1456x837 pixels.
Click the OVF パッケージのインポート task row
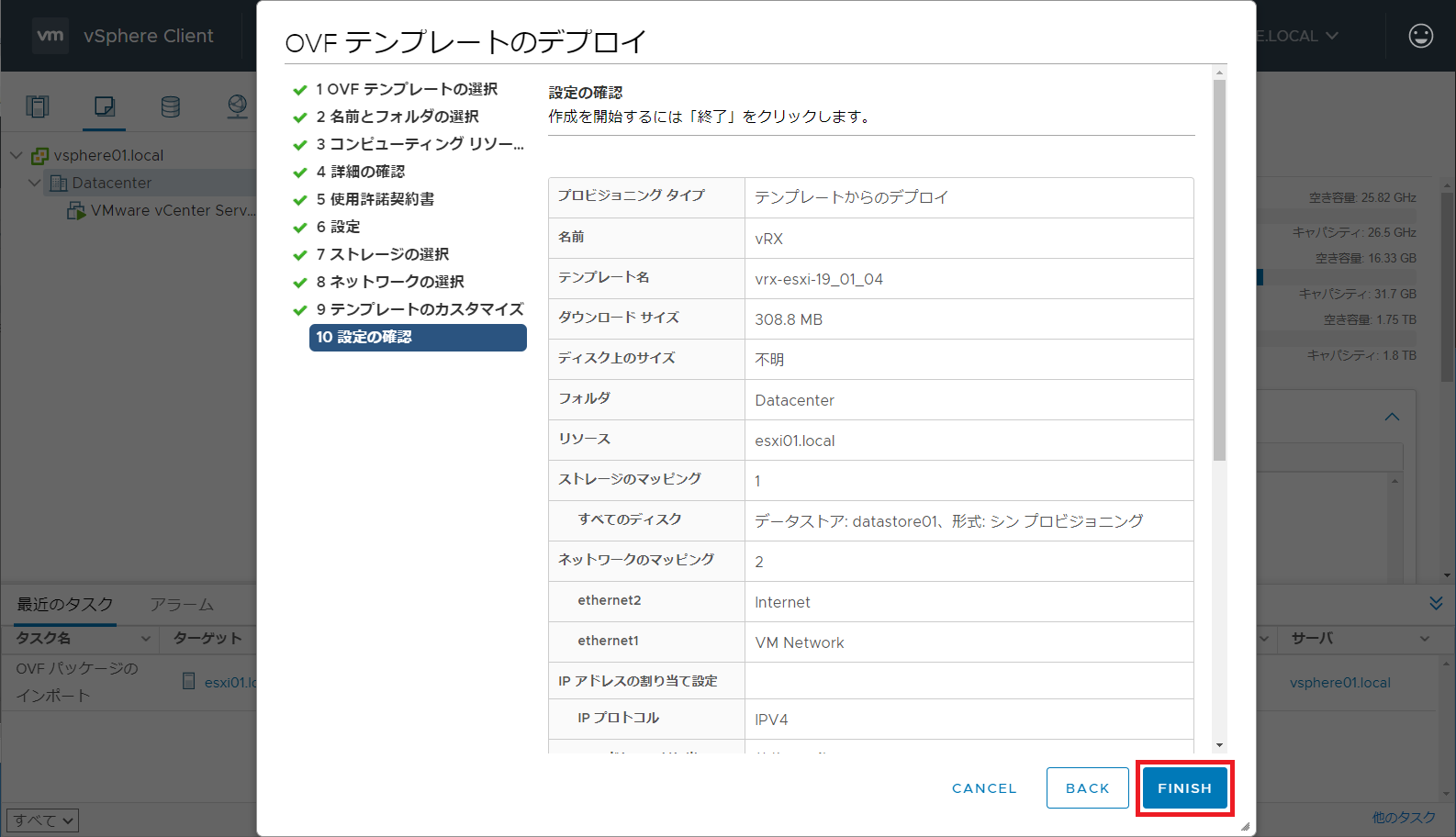coord(77,682)
